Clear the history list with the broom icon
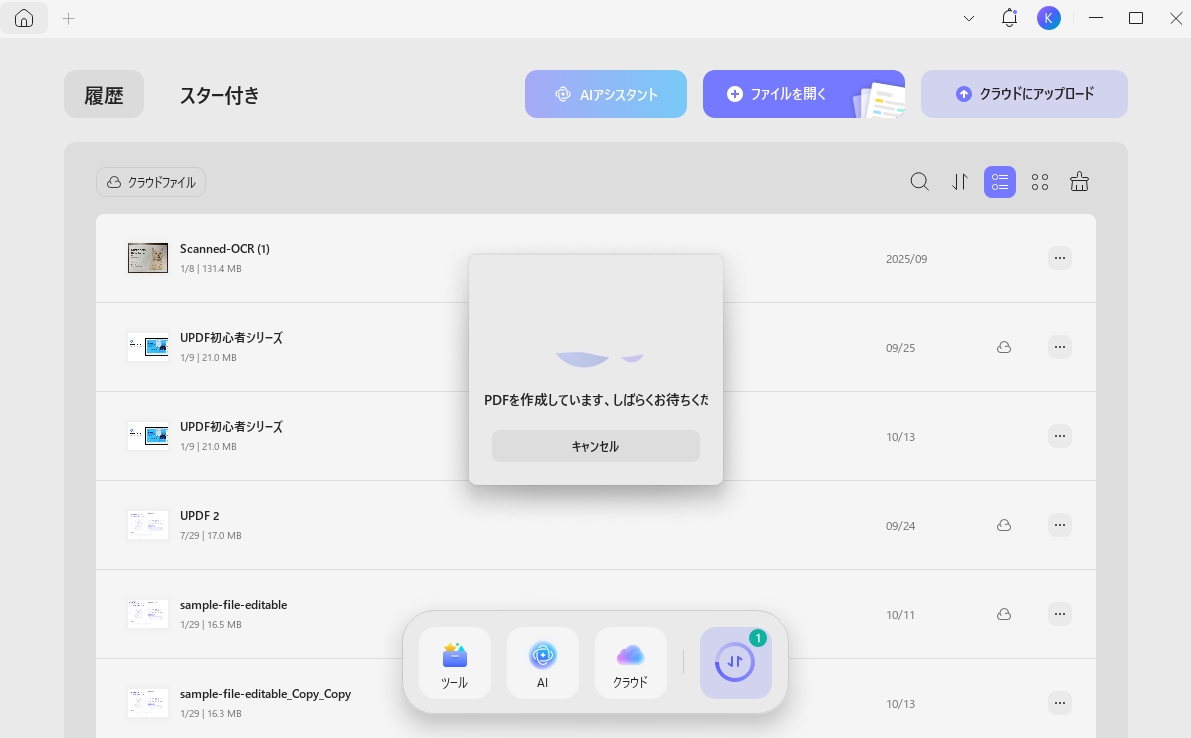 (1079, 182)
